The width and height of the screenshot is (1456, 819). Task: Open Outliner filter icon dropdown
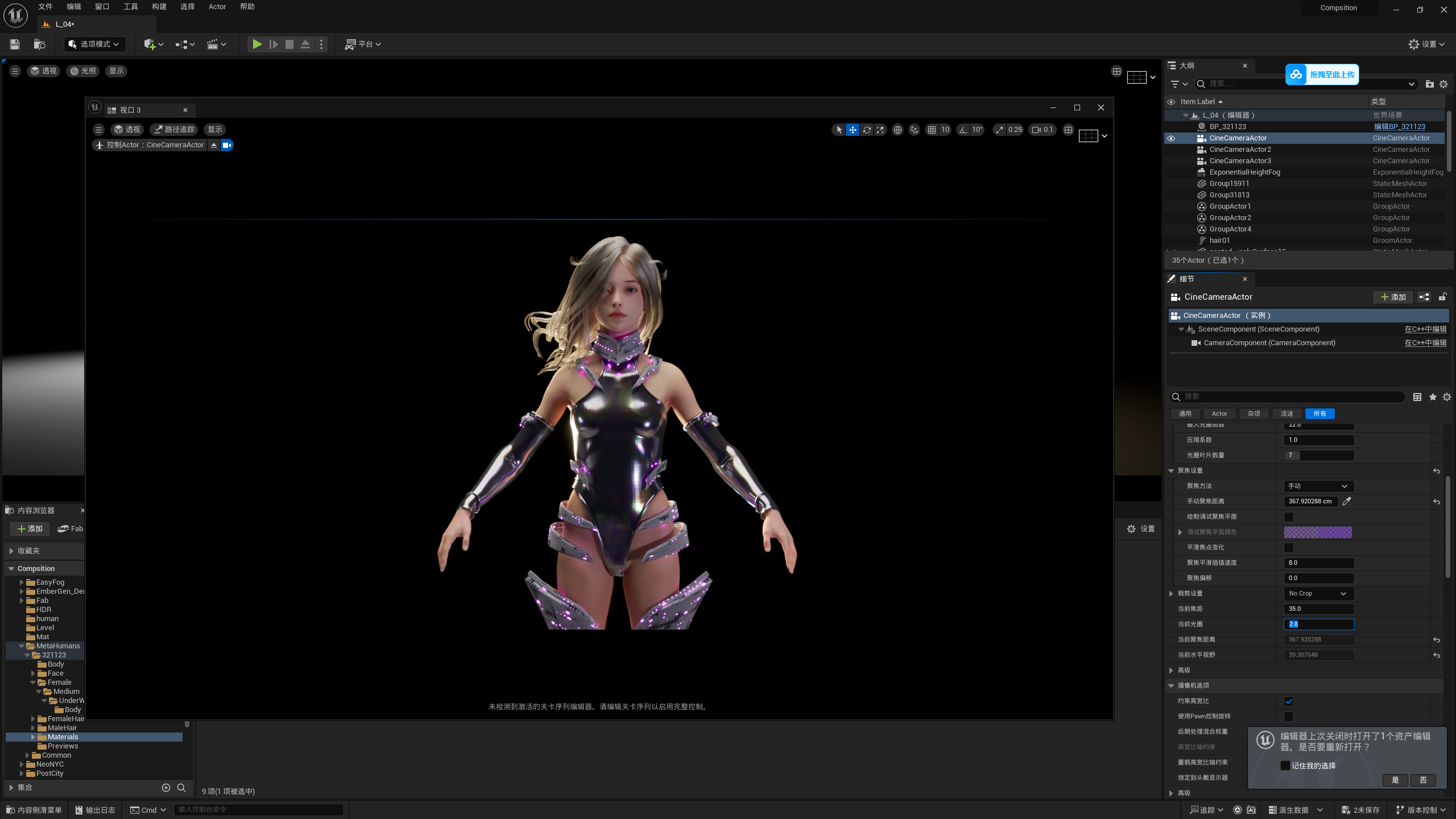(1180, 84)
